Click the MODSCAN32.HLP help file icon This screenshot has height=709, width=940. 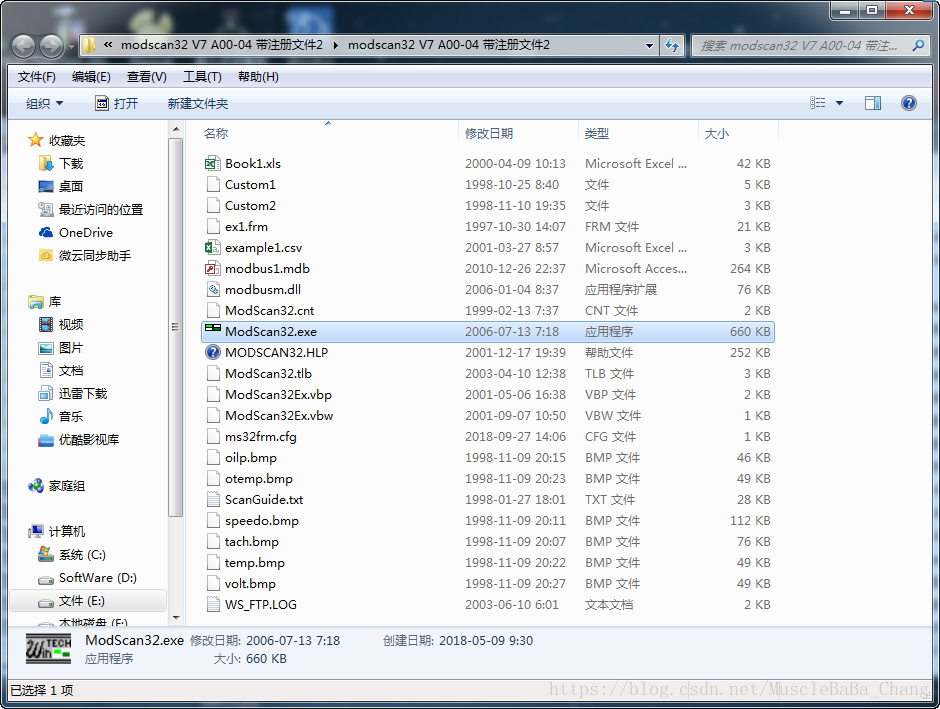point(213,352)
